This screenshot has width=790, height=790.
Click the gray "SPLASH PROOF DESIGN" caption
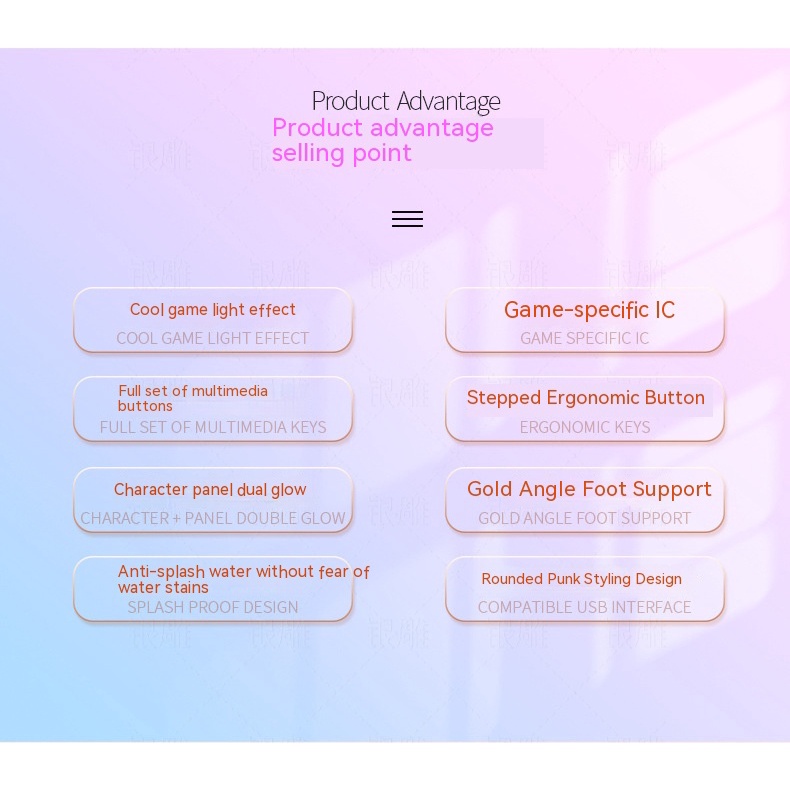coord(212,607)
